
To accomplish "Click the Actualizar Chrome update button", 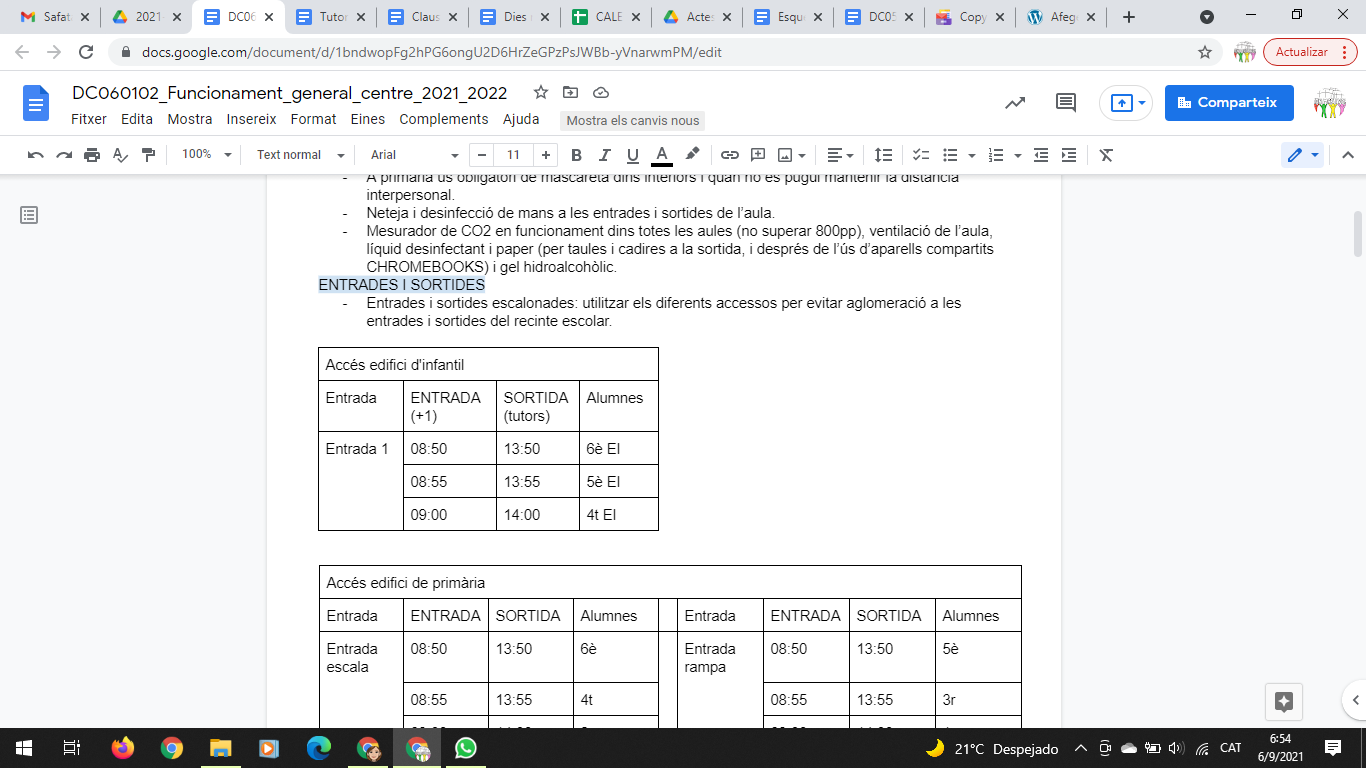I will coord(1310,52).
